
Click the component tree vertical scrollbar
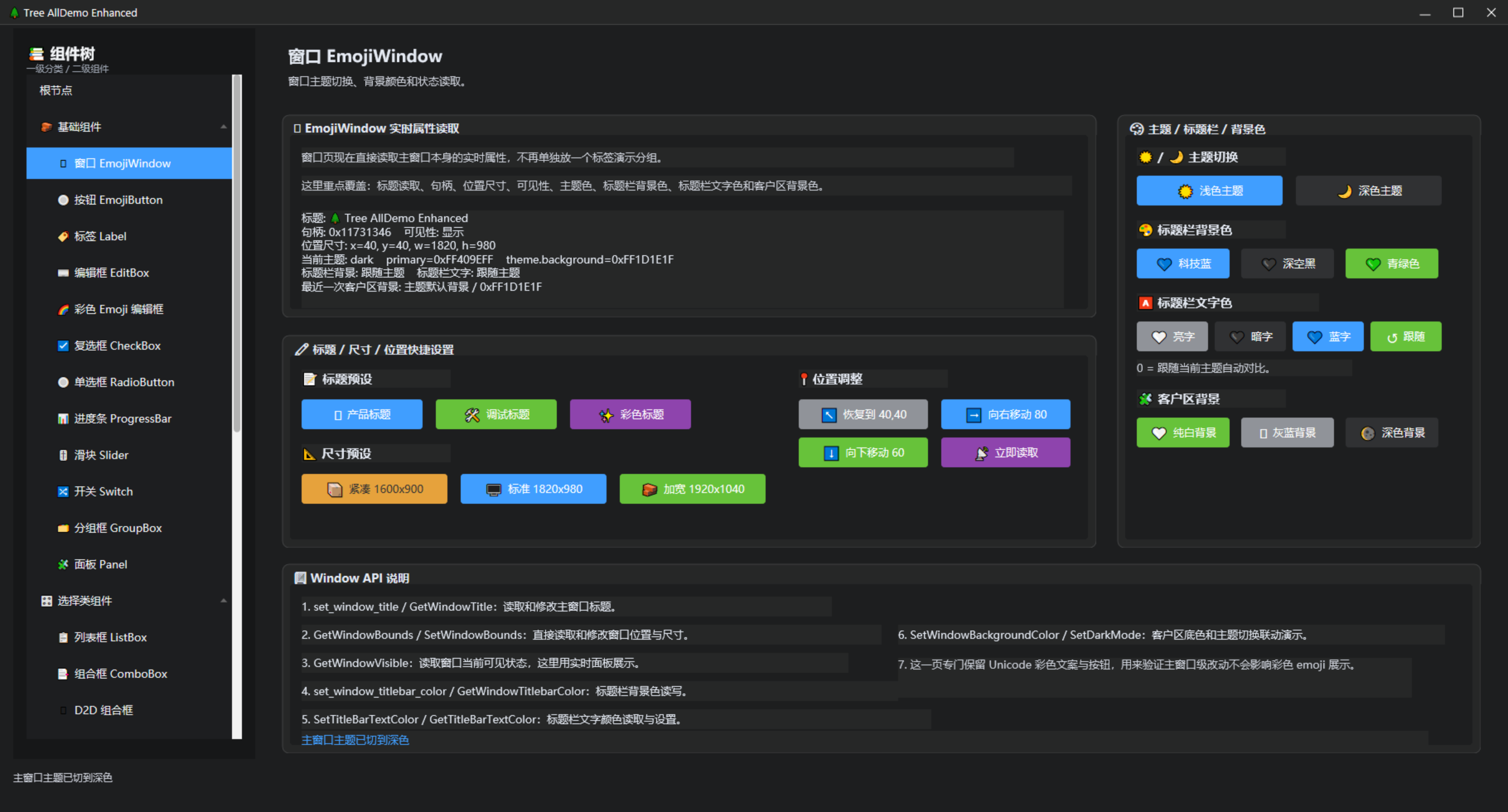click(x=236, y=252)
